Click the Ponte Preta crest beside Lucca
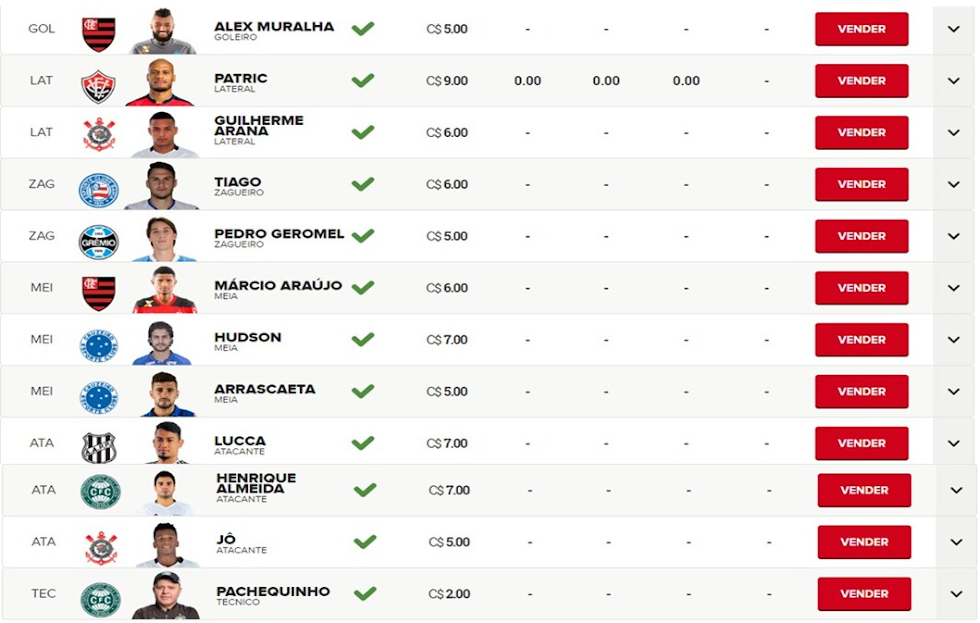980x623 pixels. tap(99, 447)
